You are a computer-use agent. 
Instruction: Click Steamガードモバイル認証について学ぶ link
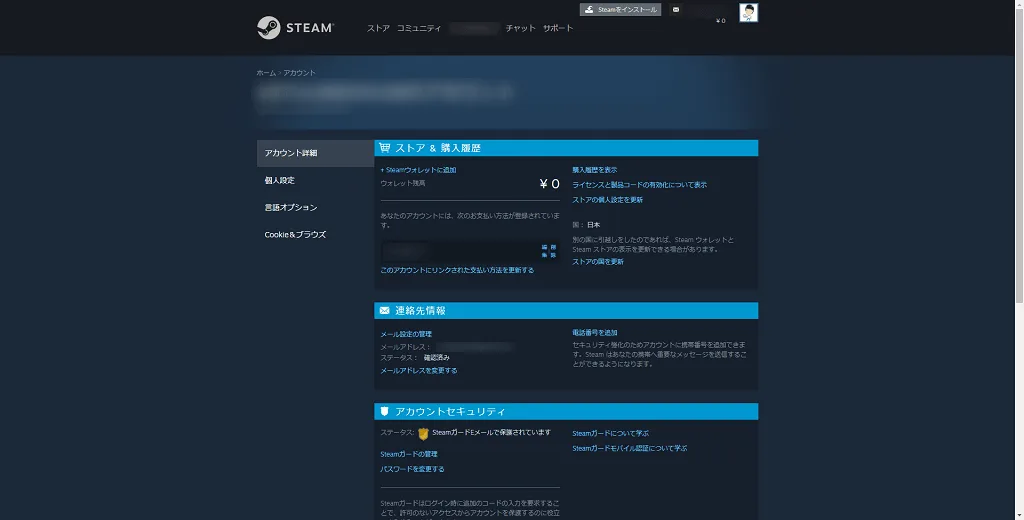(630, 448)
